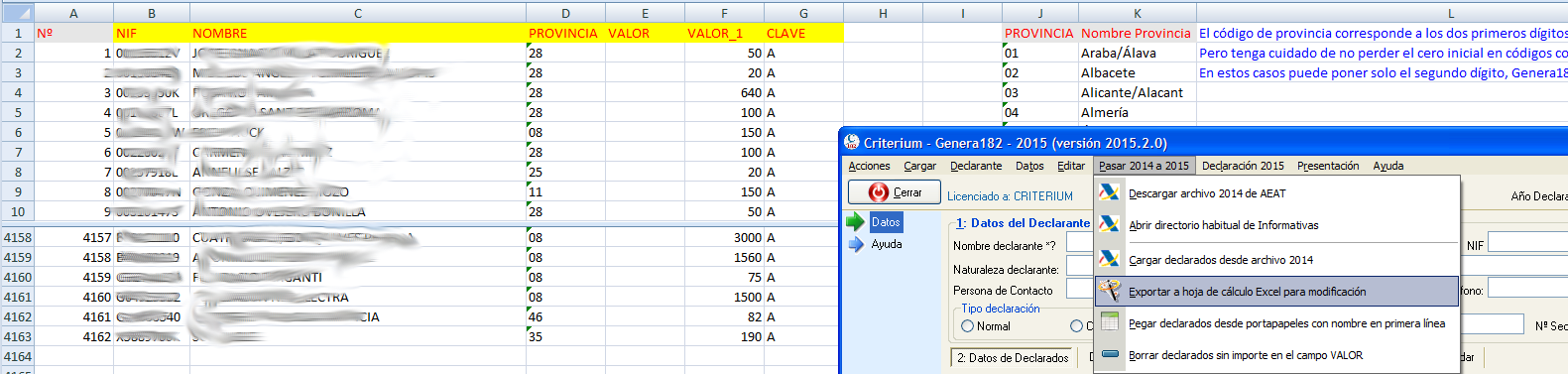Click the Criterium app icon in title bar
This screenshot has width=1568, height=374.
click(852, 142)
